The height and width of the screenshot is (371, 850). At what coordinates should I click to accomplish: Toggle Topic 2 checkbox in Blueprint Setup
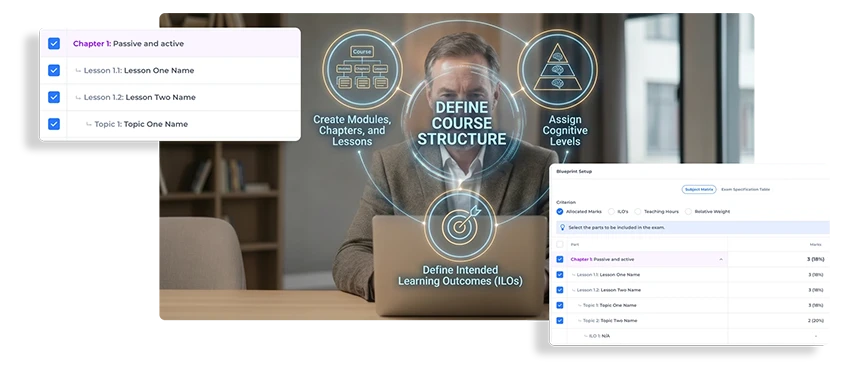[x=560, y=321]
